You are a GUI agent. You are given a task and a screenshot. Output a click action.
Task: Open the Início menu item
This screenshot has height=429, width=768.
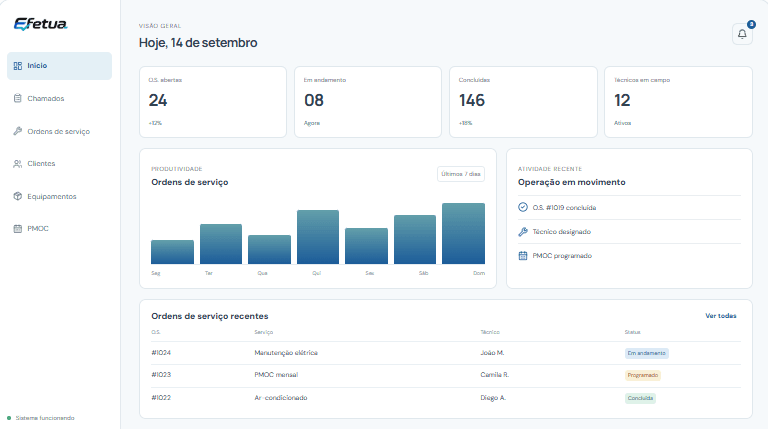click(x=59, y=66)
